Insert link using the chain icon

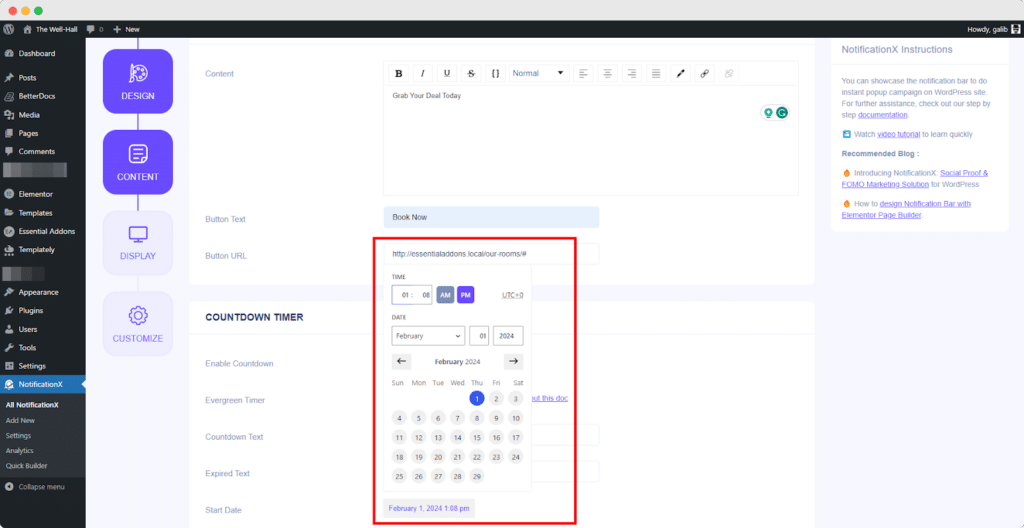click(x=704, y=74)
